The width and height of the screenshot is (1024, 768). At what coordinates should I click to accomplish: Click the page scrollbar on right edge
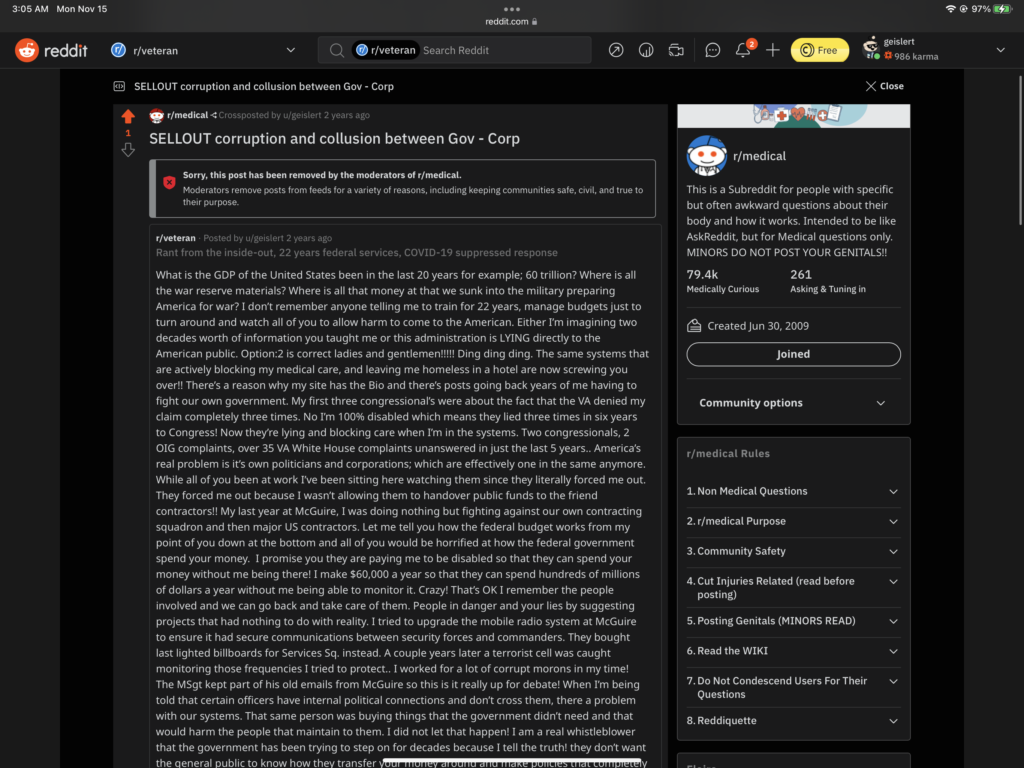tap(1020, 150)
